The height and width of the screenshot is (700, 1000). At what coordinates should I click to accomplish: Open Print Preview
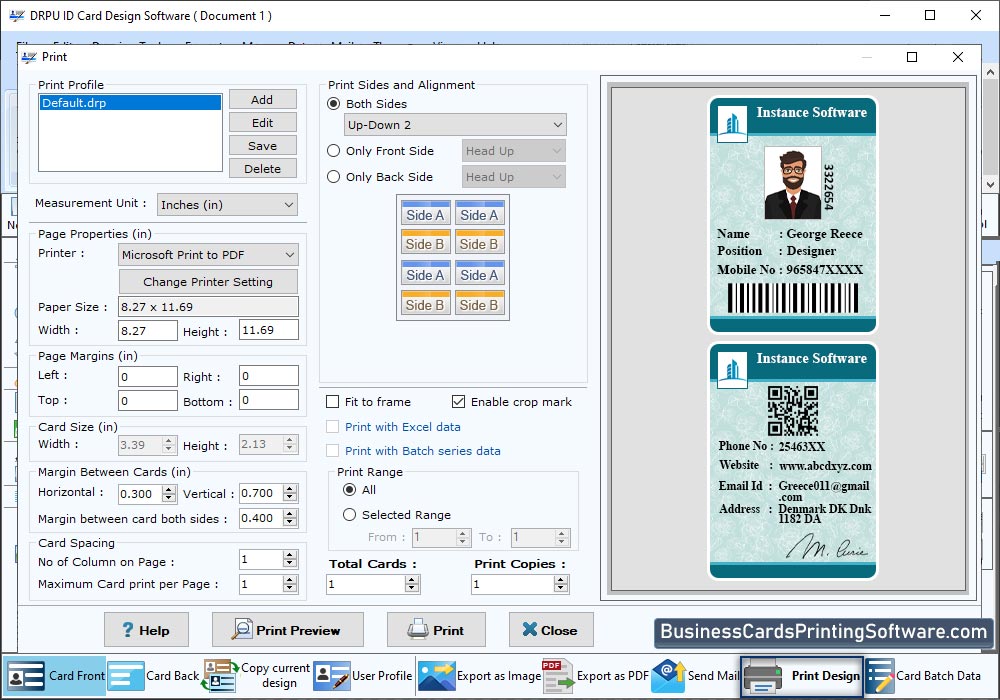288,630
